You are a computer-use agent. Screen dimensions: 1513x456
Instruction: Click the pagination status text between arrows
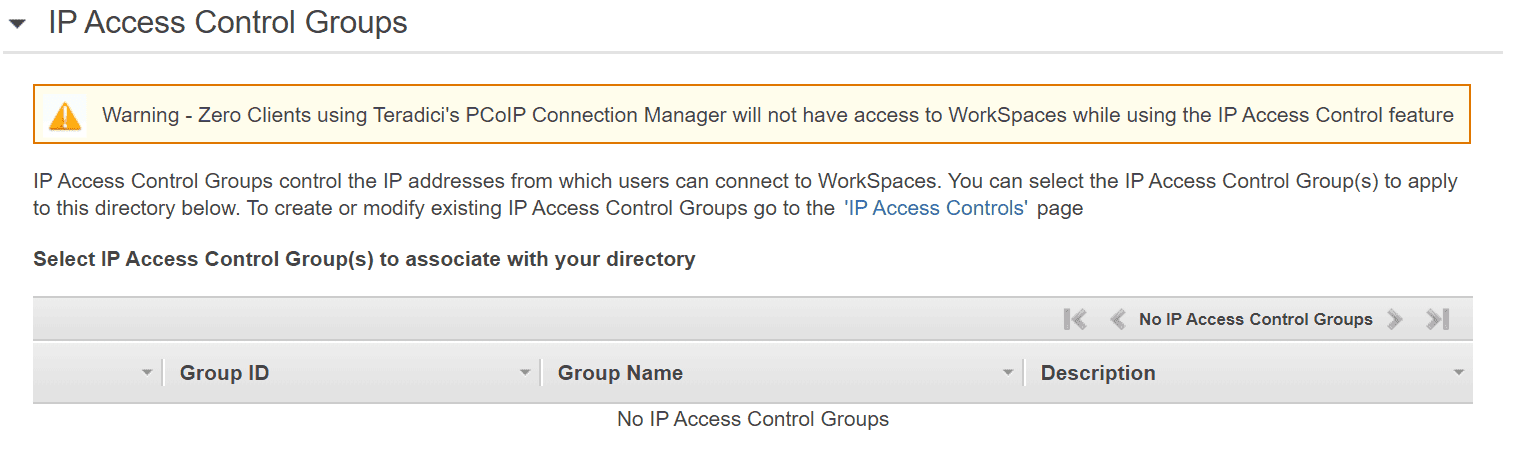coord(1255,319)
